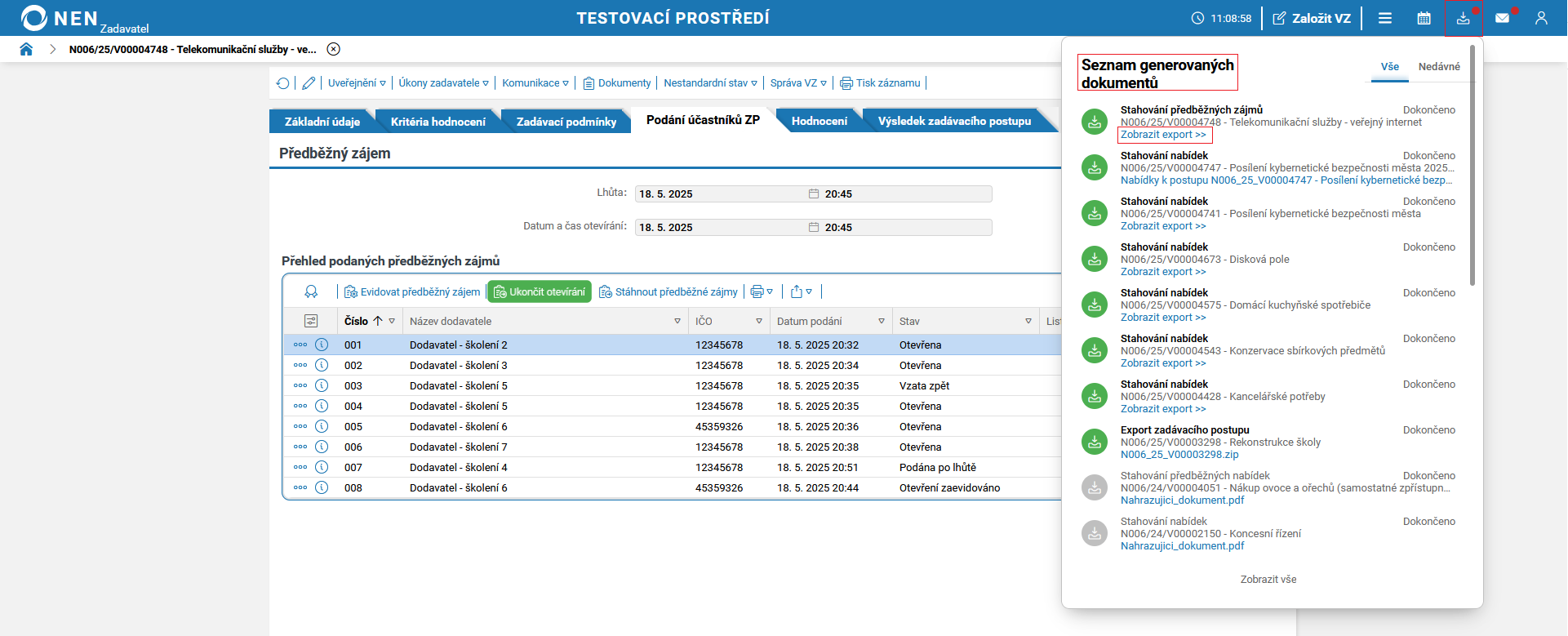
Task: Click the documents panel vertical scrollbar
Action: (1472, 163)
